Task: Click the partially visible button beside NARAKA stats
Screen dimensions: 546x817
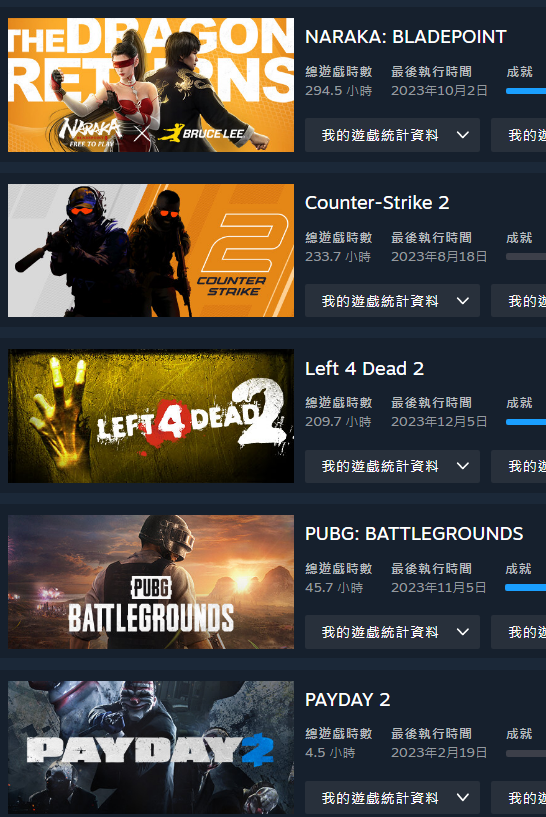Action: click(x=518, y=135)
